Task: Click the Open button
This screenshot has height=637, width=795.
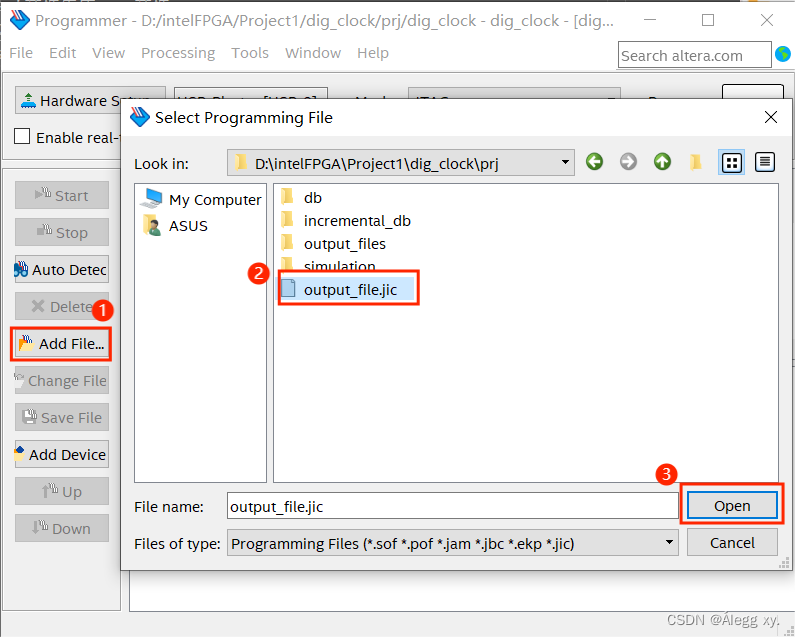Action: point(732,506)
